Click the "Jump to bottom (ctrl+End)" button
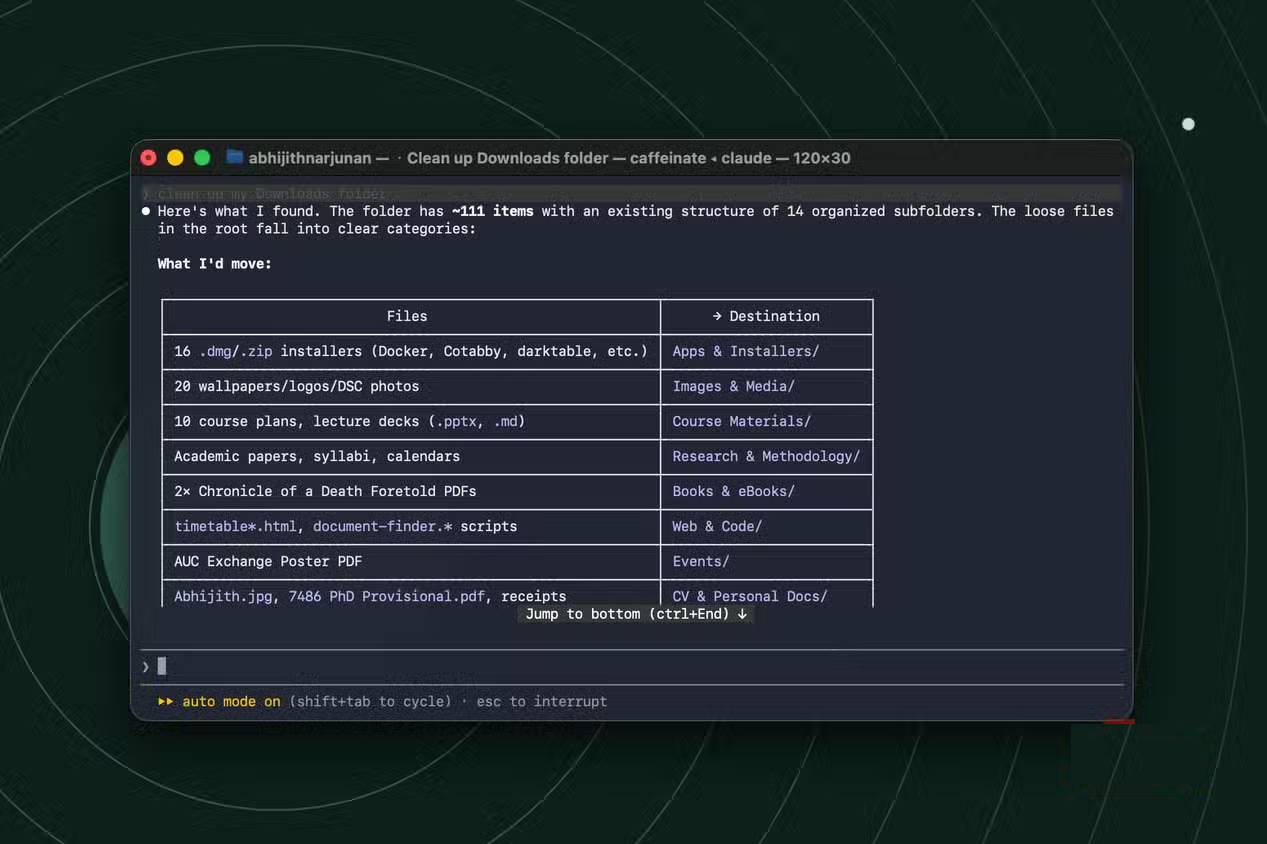 click(637, 614)
